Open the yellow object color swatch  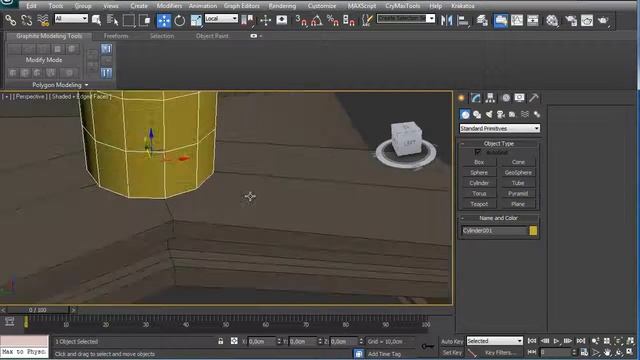pyautogui.click(x=533, y=231)
